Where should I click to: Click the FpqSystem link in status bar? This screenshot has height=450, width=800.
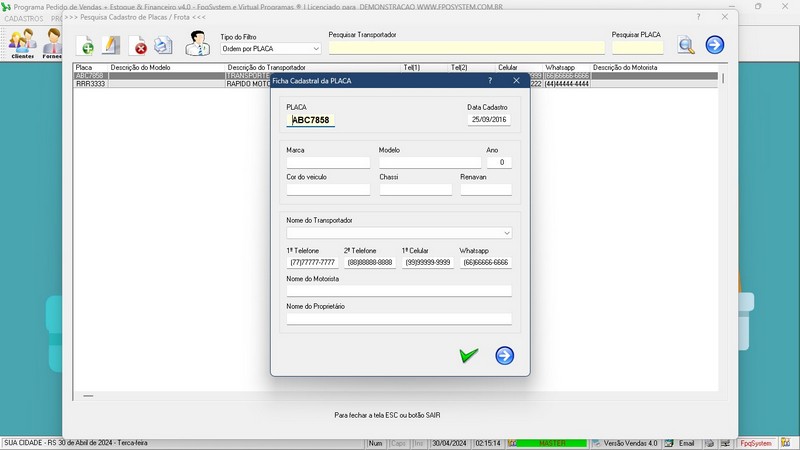tap(756, 443)
